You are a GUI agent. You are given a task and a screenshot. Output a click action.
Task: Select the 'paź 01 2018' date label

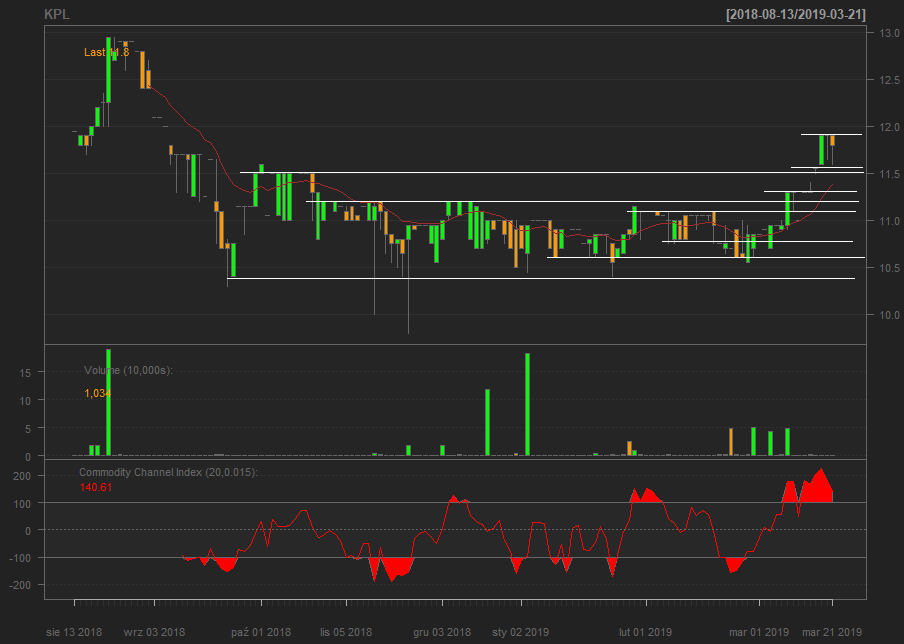pos(261,632)
